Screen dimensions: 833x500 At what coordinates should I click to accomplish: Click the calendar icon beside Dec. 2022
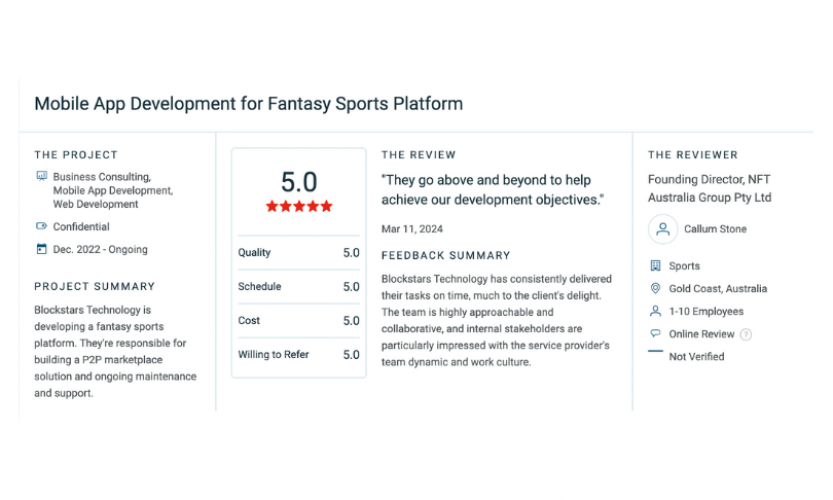pos(41,249)
